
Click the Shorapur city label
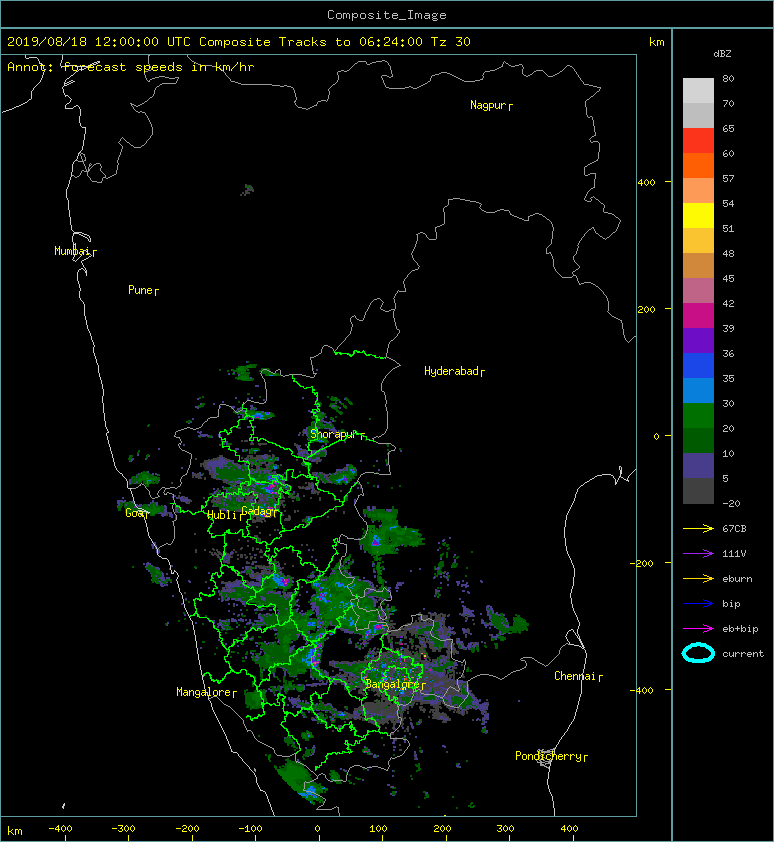click(333, 434)
